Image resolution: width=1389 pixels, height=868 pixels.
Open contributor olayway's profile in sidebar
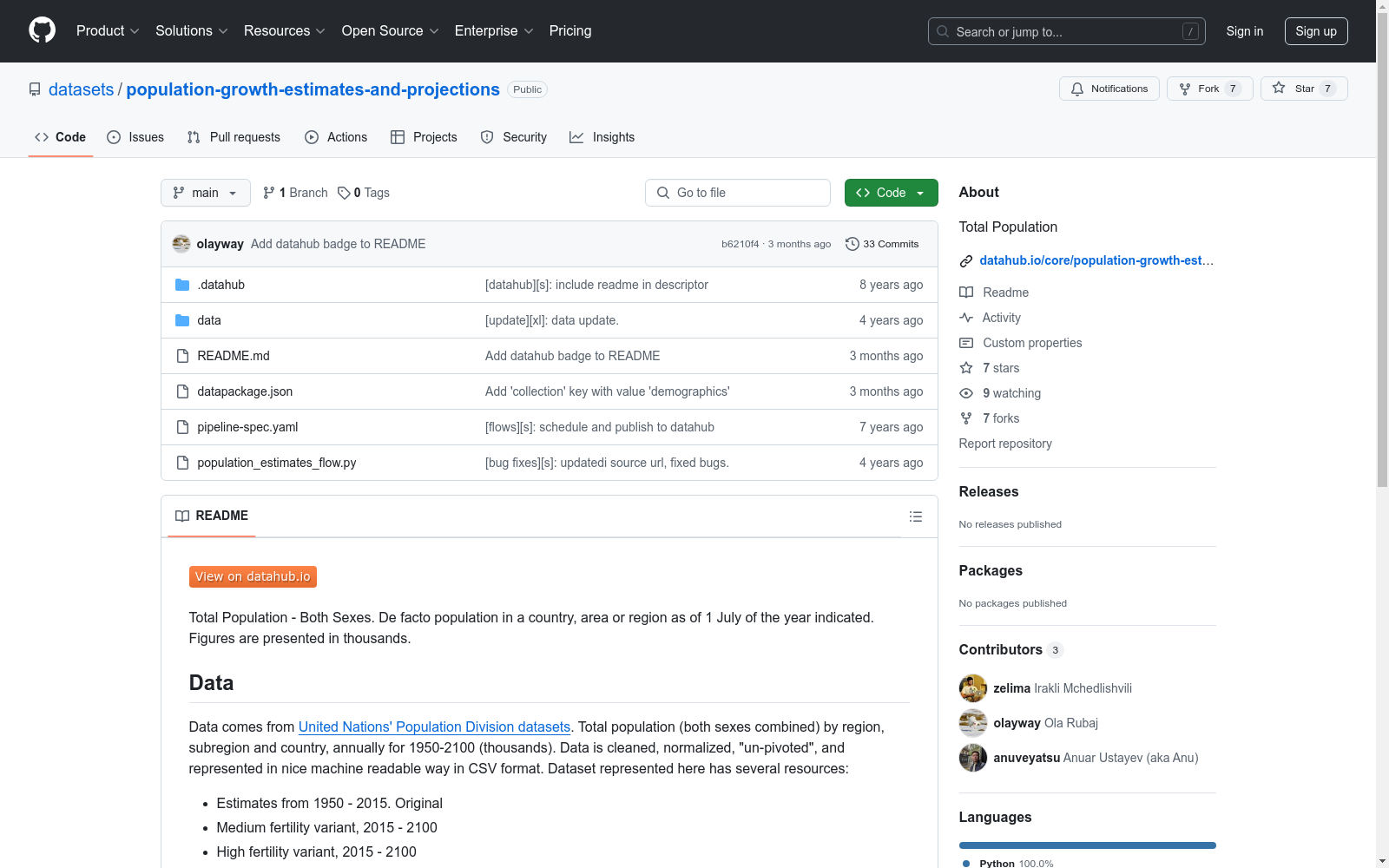[x=1017, y=723]
